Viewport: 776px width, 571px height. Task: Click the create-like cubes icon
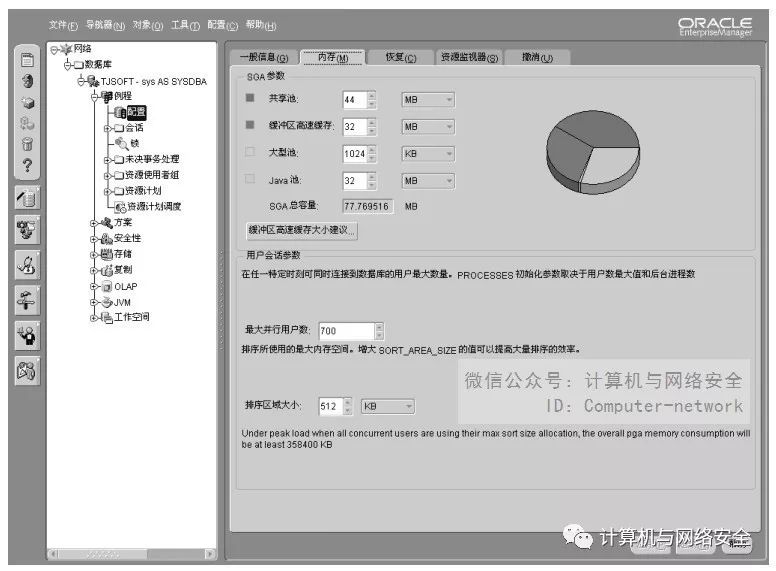(27, 123)
